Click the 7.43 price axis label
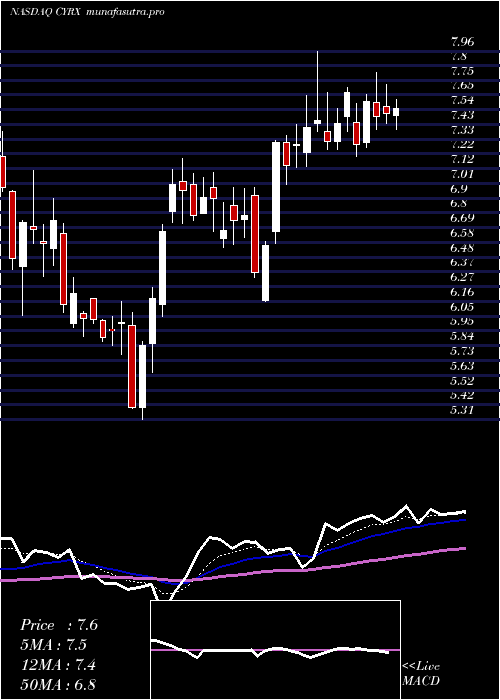Screen dimensions: 500x700 pyautogui.click(x=462, y=115)
